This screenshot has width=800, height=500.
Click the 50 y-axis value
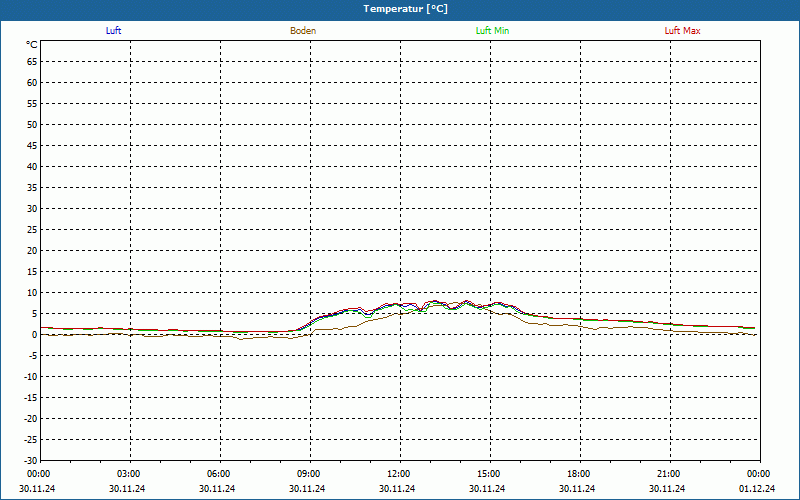point(32,124)
